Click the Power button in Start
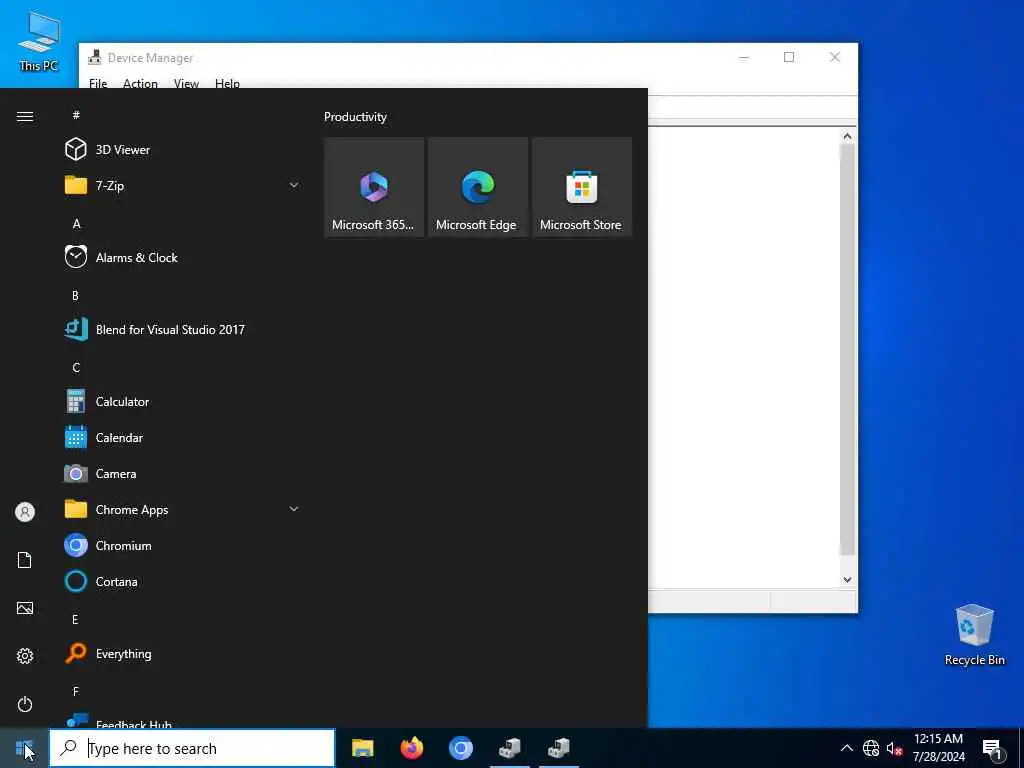 click(x=25, y=704)
